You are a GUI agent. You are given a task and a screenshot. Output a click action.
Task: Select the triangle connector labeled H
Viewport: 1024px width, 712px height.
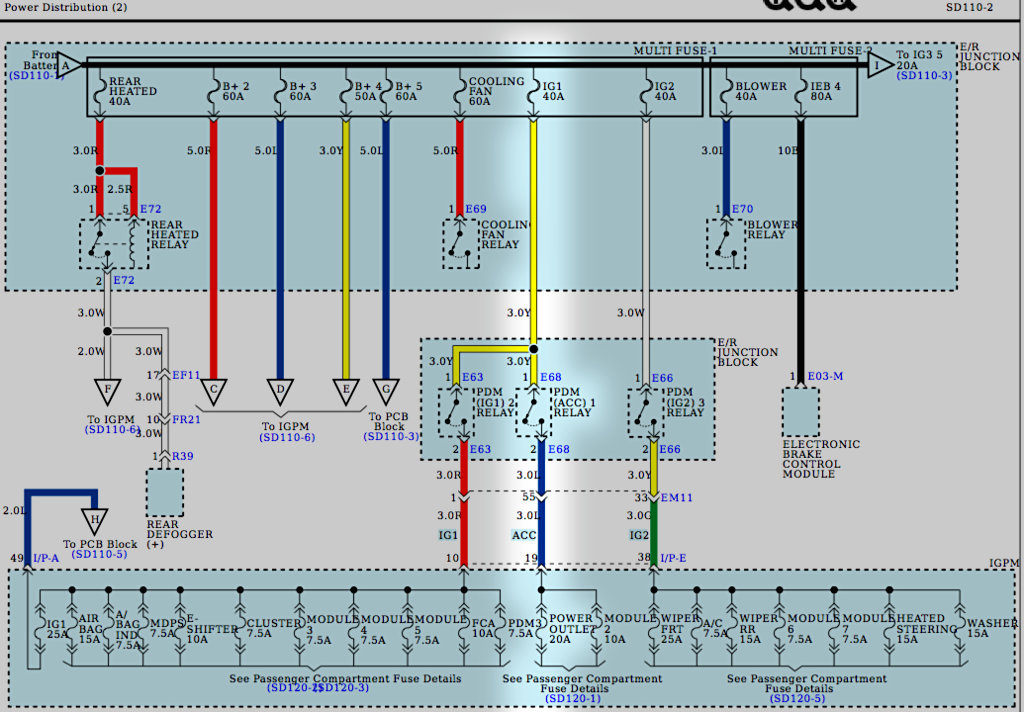(x=94, y=519)
